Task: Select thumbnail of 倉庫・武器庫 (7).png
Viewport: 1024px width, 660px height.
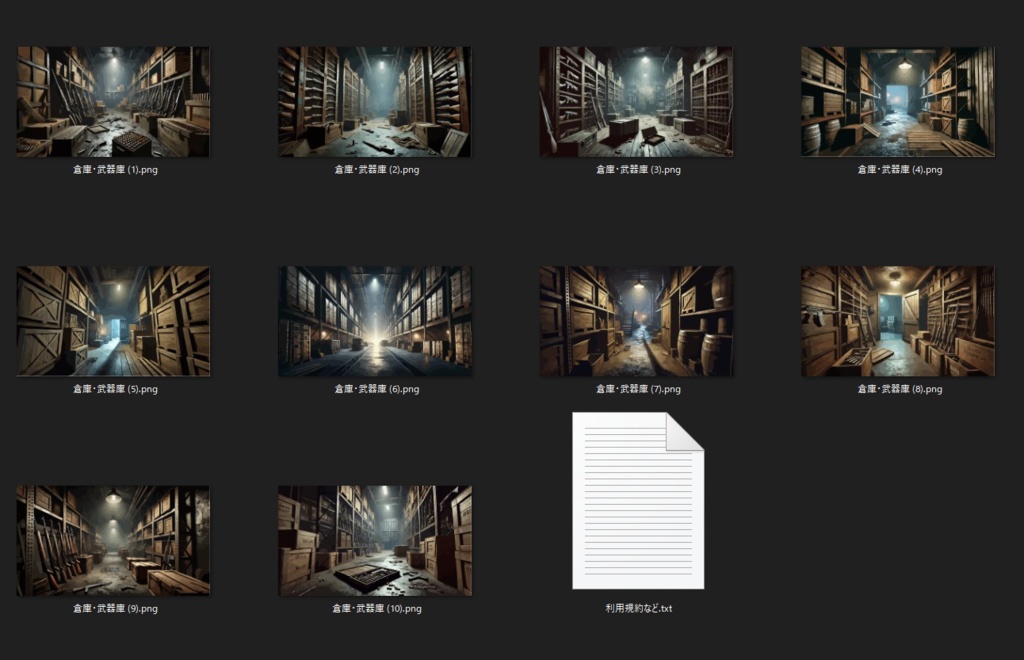Action: tap(636, 321)
